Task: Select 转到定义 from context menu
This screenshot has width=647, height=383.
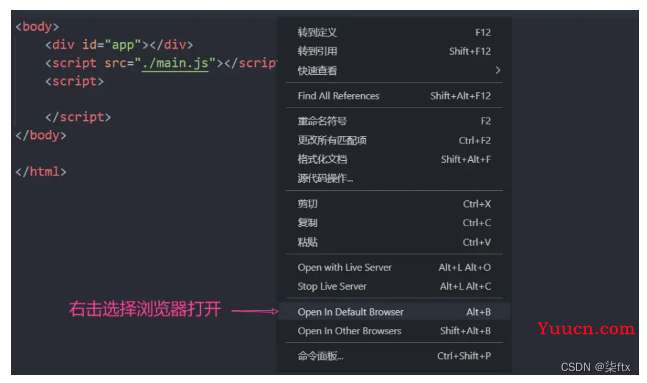Action: (394, 32)
